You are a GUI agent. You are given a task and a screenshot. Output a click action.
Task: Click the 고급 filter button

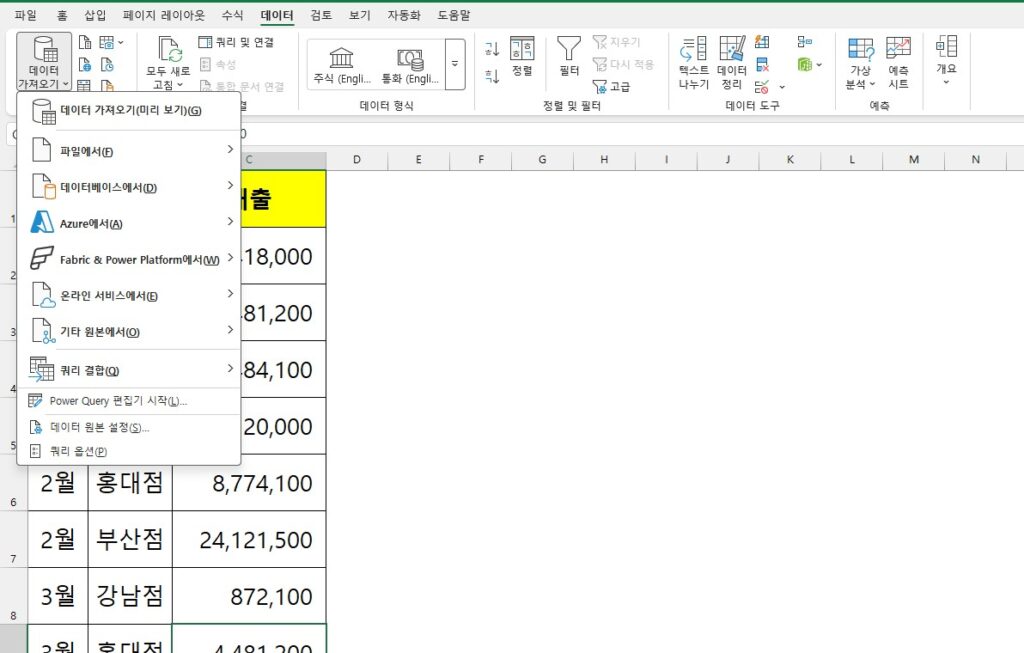click(x=612, y=87)
